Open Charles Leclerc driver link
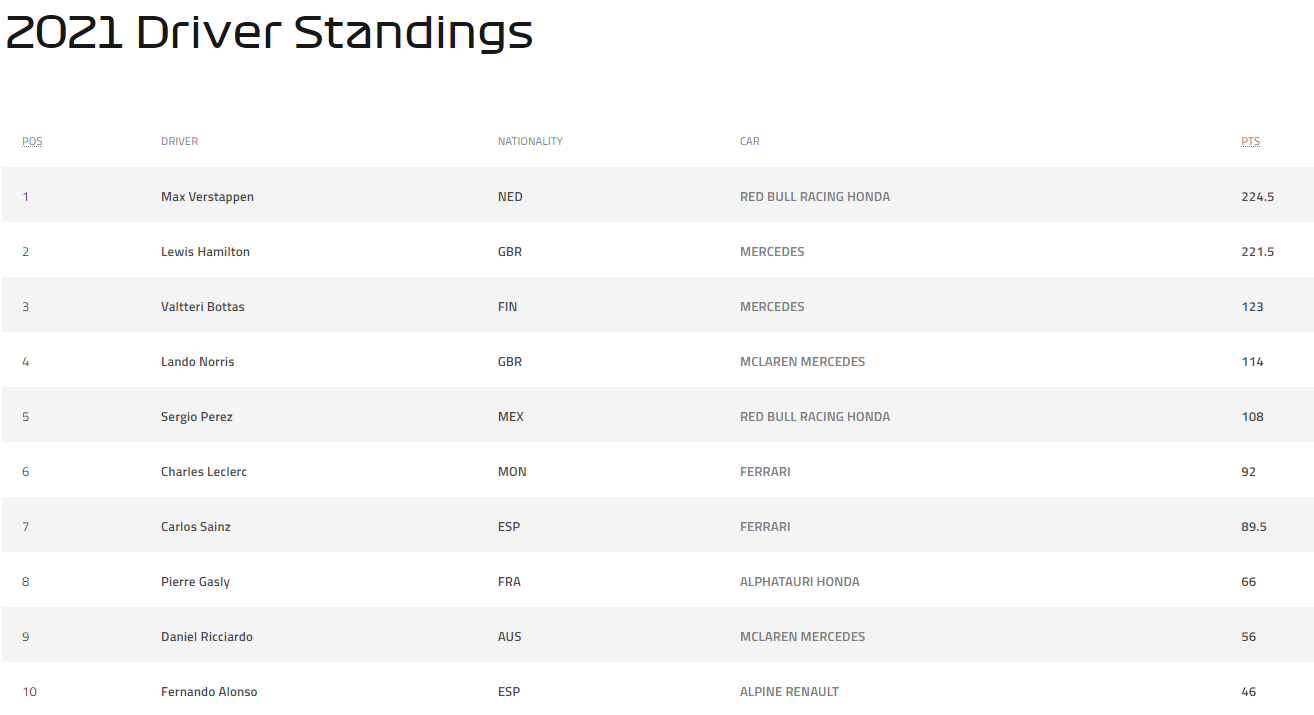The height and width of the screenshot is (715, 1314). point(204,472)
